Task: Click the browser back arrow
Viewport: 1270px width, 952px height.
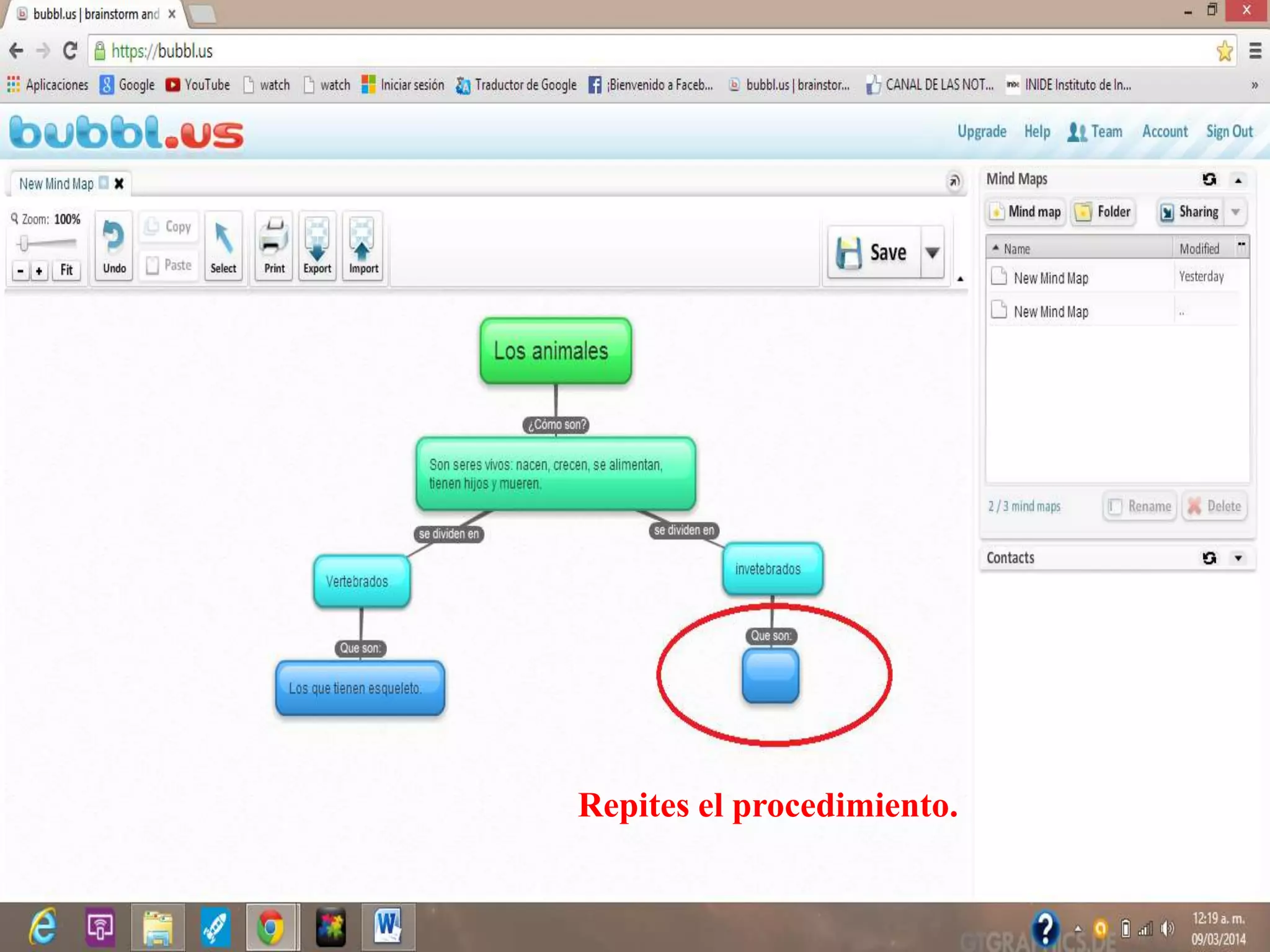Action: point(17,51)
